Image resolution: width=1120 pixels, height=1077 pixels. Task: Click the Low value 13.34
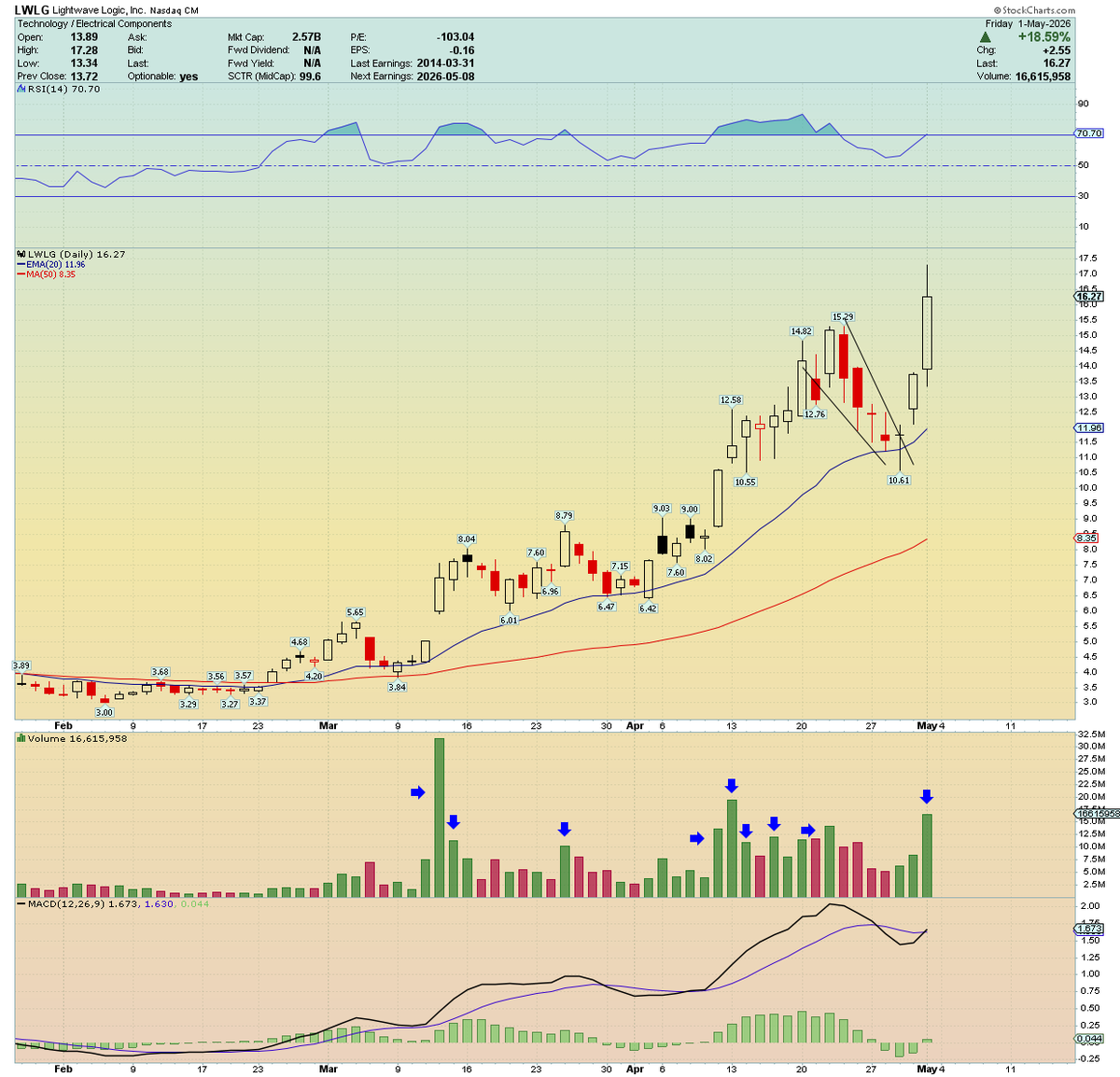[x=84, y=63]
